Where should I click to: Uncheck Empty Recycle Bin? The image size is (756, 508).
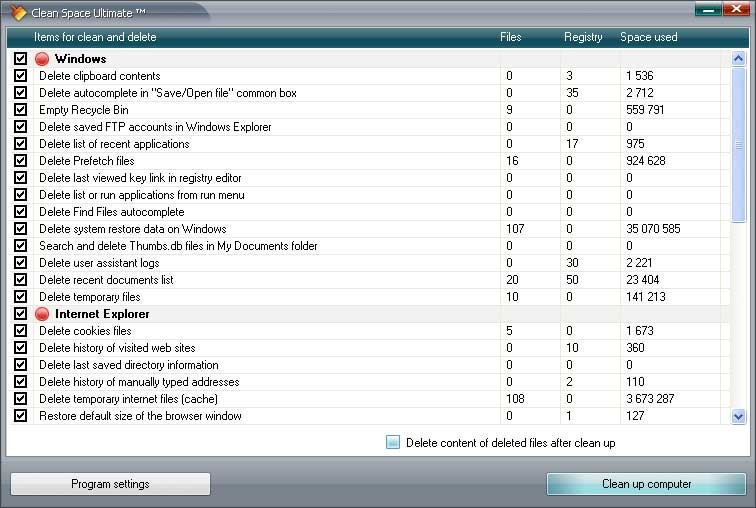[20, 110]
